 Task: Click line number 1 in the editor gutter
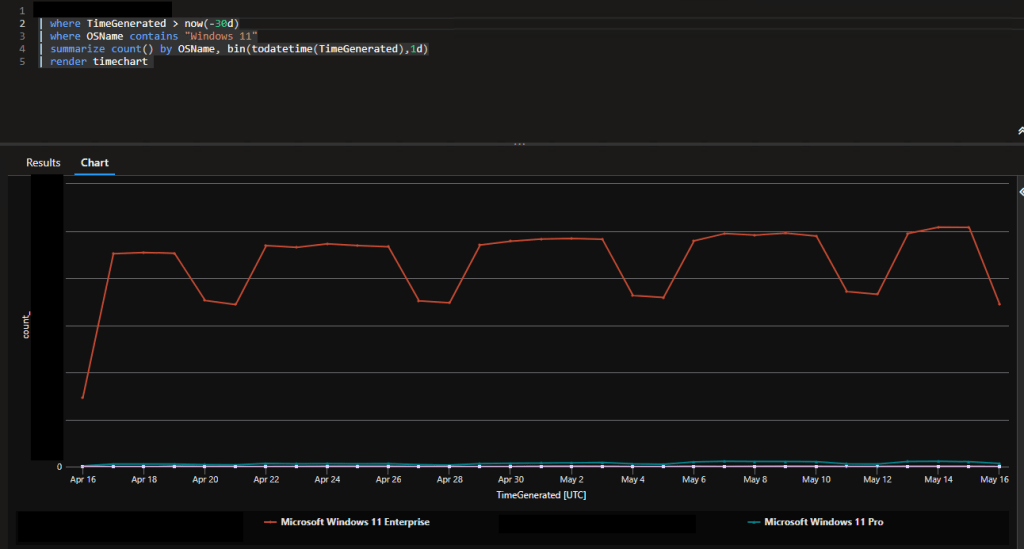click(22, 10)
